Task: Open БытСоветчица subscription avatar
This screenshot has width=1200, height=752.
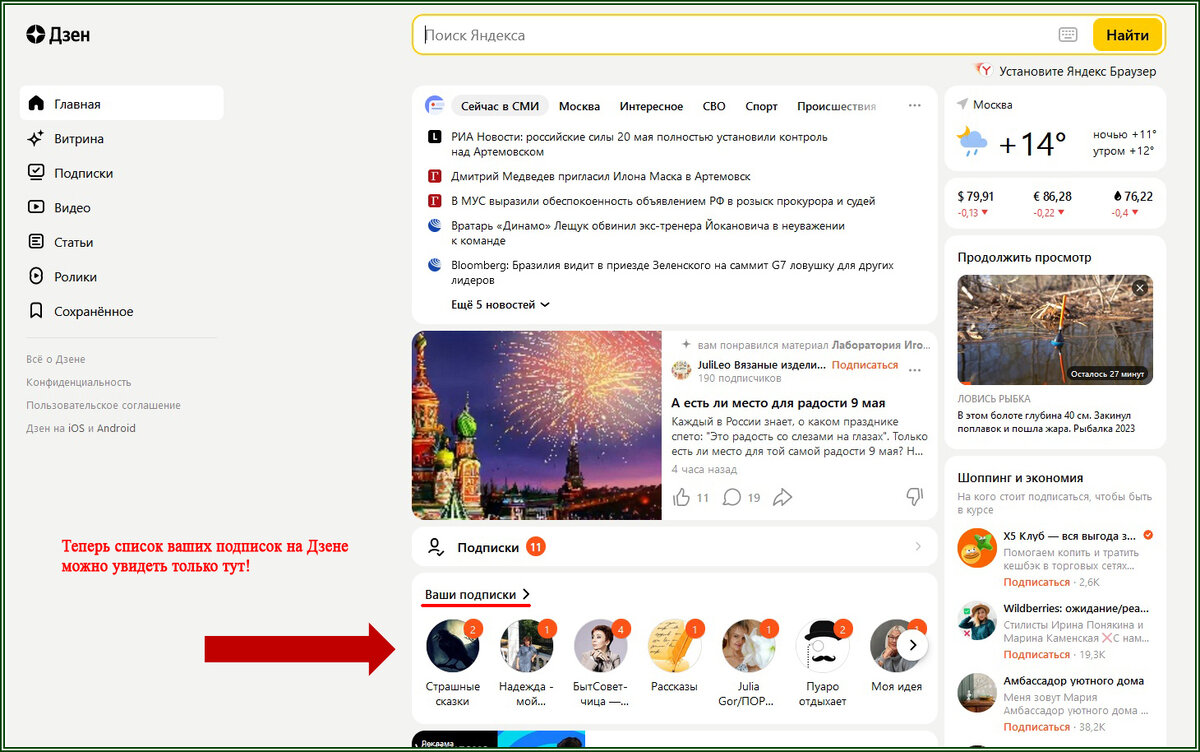Action: coord(600,645)
